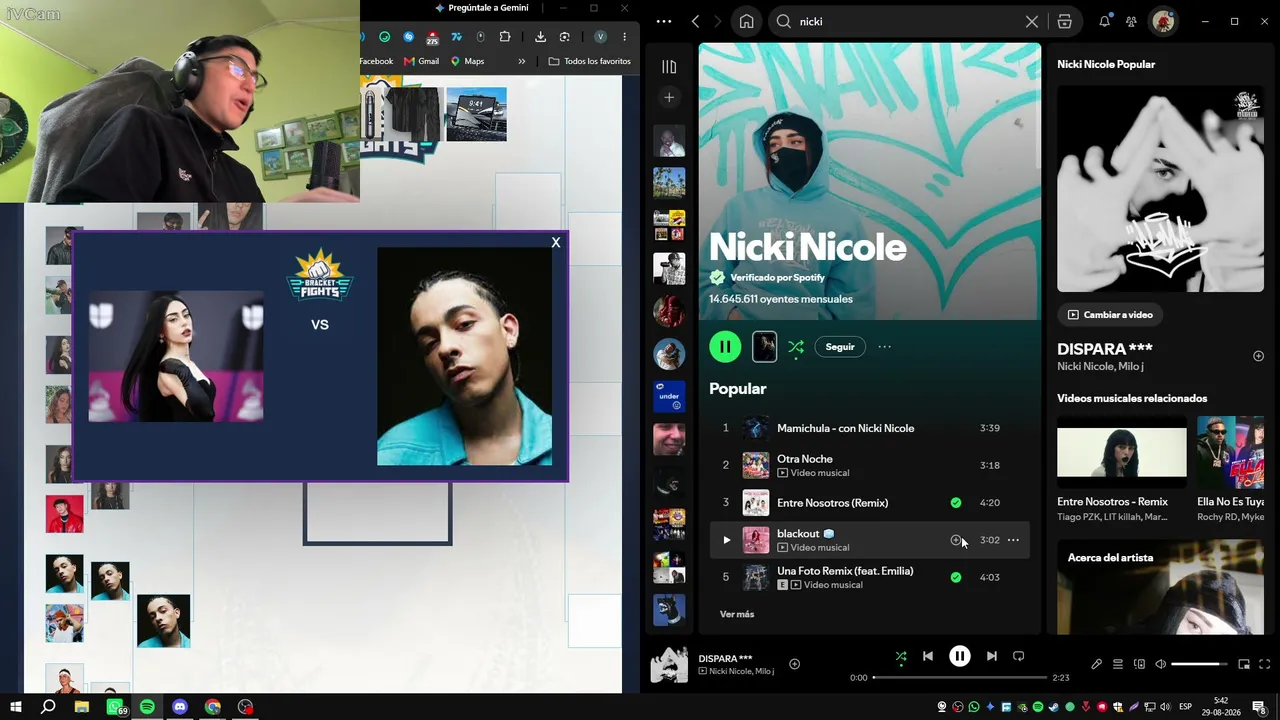Screen dimensions: 1280x720
Task: Adjust the Spotify volume slider
Action: [1199, 664]
